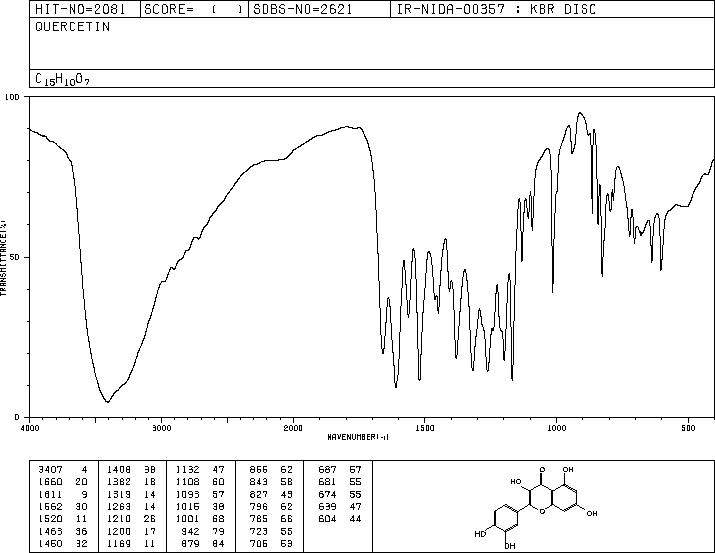Click the 0 transmittance axis label
Viewport: 715px width, 553px height.
point(17,417)
